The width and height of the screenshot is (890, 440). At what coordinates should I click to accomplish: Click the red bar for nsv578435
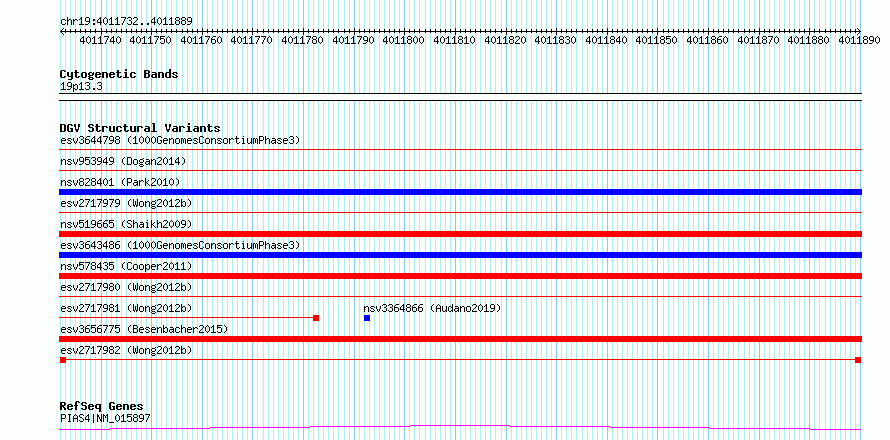[460, 276]
